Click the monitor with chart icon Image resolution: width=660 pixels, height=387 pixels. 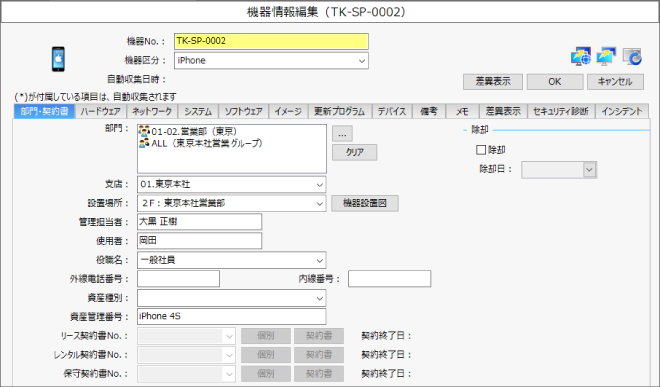point(606,56)
